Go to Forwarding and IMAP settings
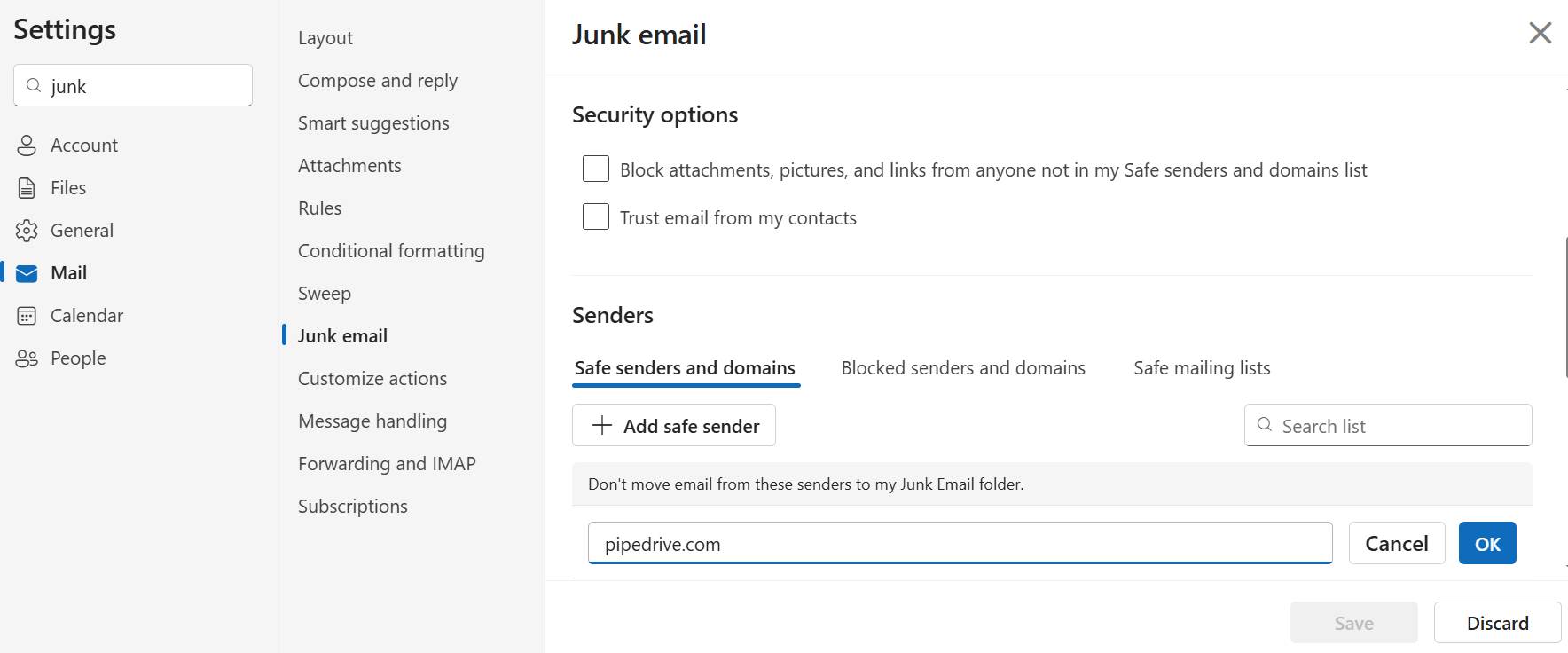Screen dimensions: 1568x653 387,463
